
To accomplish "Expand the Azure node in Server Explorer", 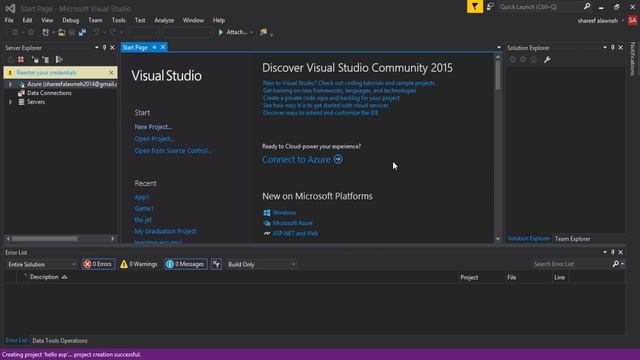I will pyautogui.click(x=10, y=84).
